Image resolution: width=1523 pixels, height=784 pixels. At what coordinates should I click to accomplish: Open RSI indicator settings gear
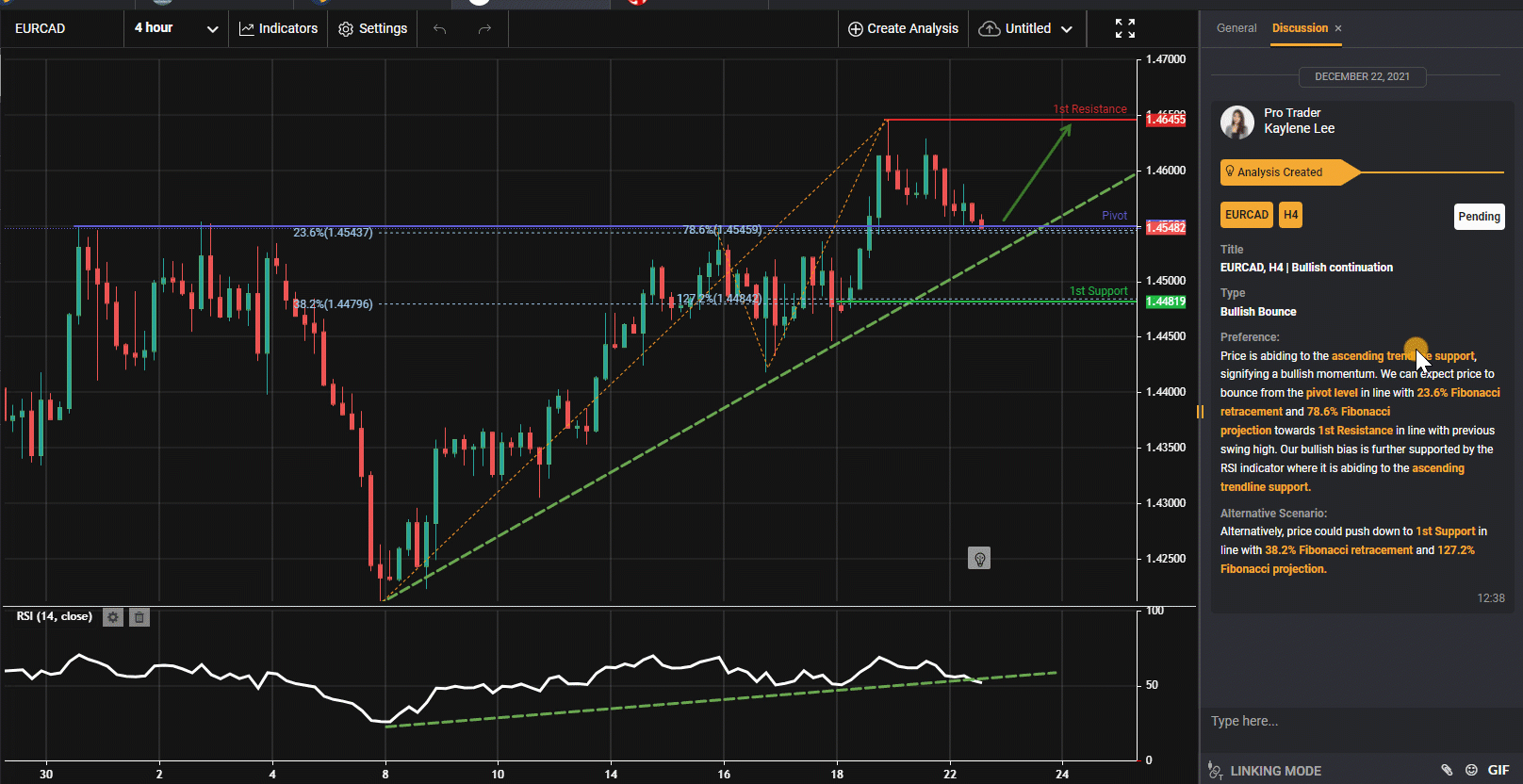coord(113,617)
